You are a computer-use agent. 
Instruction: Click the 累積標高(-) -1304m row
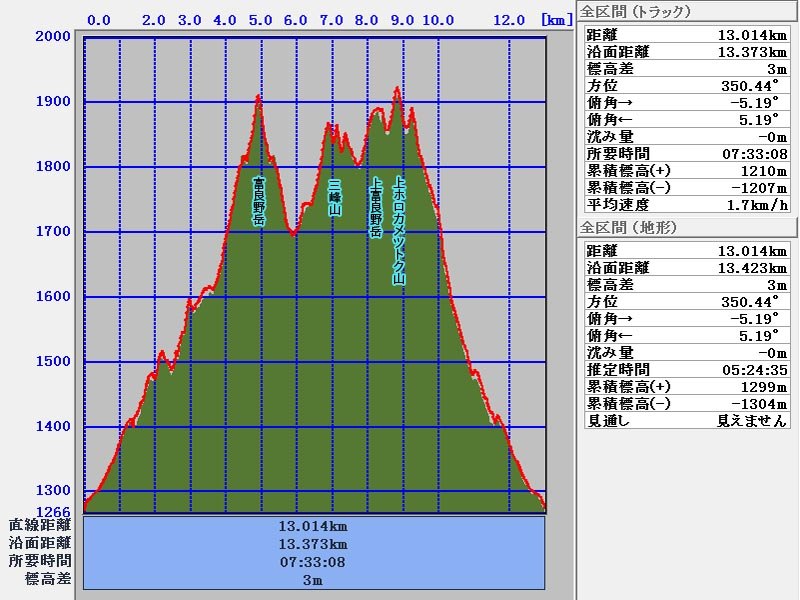click(685, 404)
